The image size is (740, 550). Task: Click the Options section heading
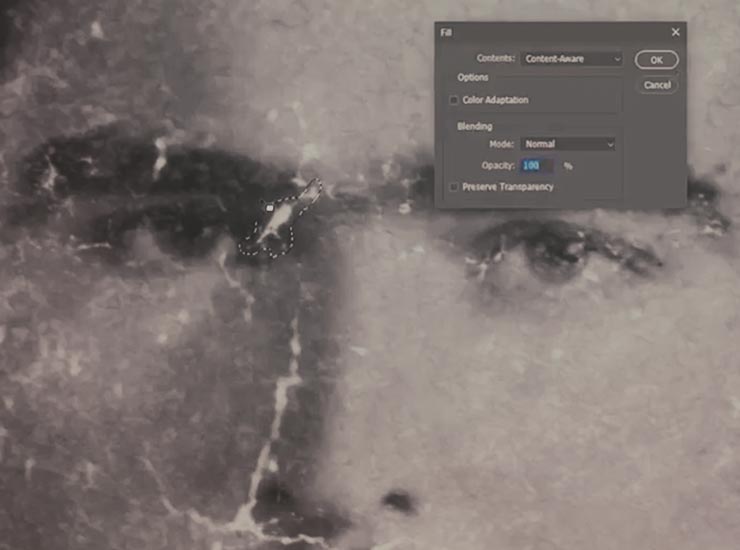click(472, 77)
